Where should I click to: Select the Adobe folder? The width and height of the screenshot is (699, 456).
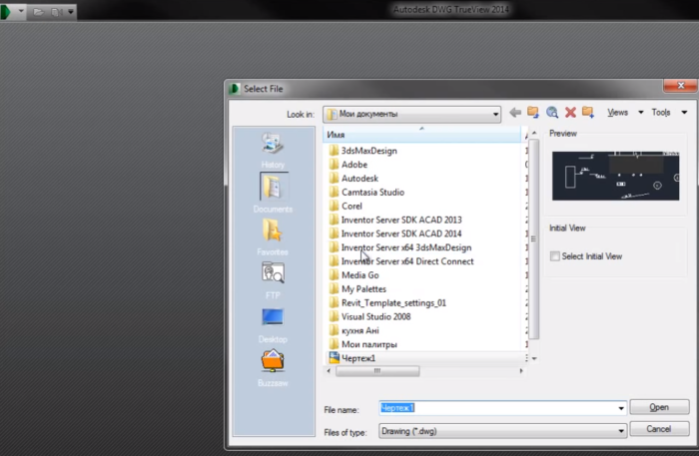pos(354,164)
